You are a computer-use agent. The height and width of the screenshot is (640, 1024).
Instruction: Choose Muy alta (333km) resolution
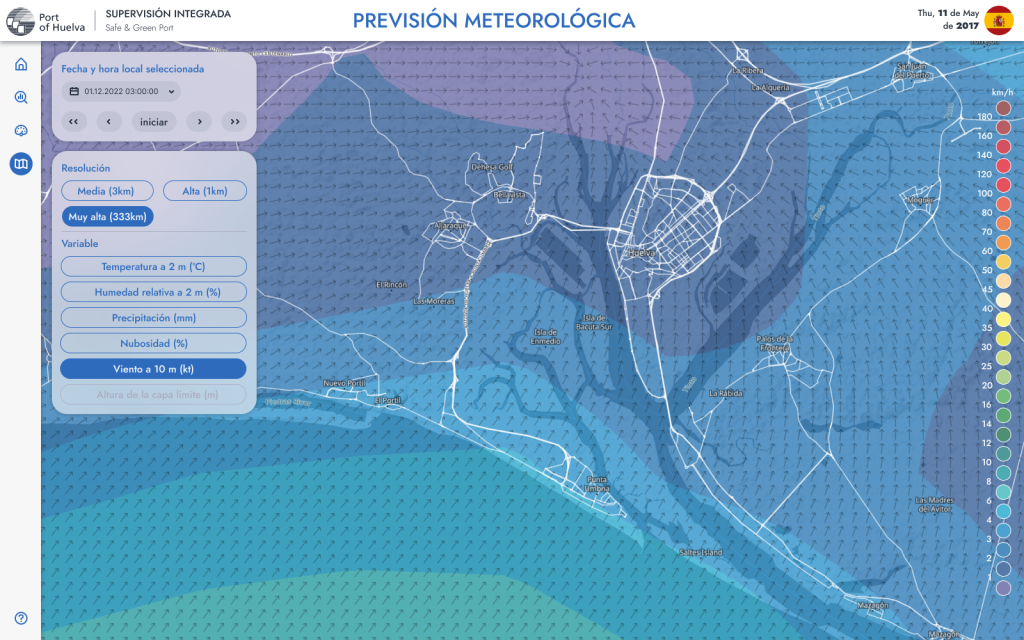(x=107, y=216)
